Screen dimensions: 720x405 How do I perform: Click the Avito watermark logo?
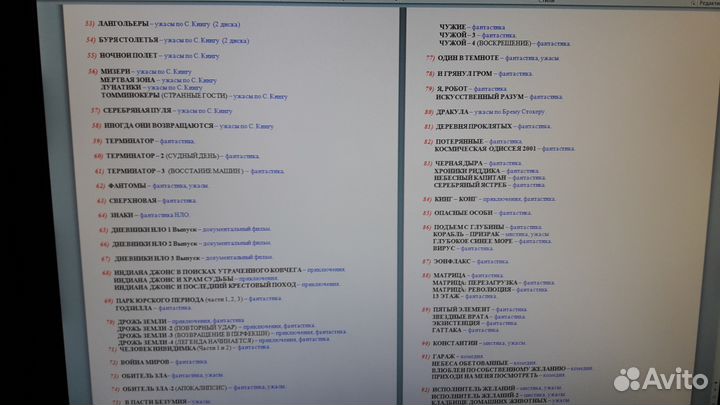(660, 379)
